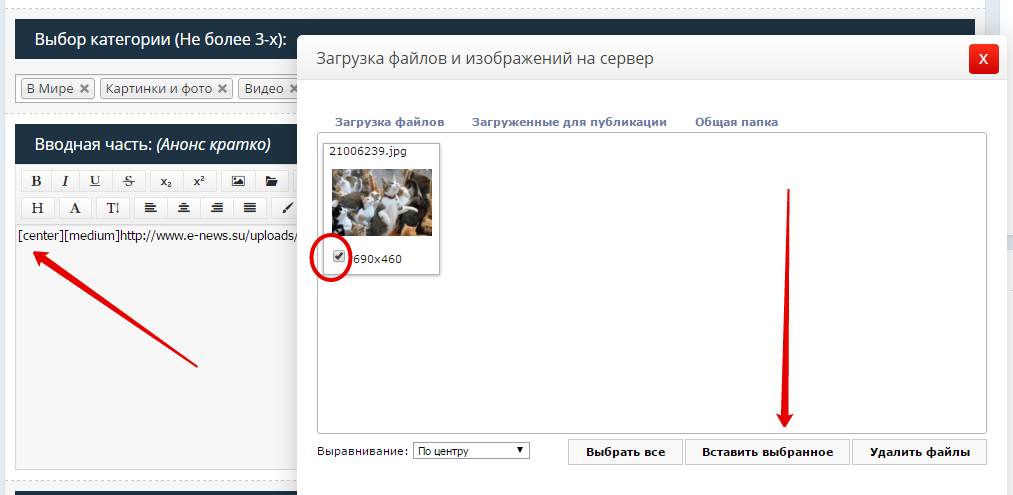Image resolution: width=1013 pixels, height=495 pixels.
Task: Go to the Общая папка tab
Action: pyautogui.click(x=736, y=122)
